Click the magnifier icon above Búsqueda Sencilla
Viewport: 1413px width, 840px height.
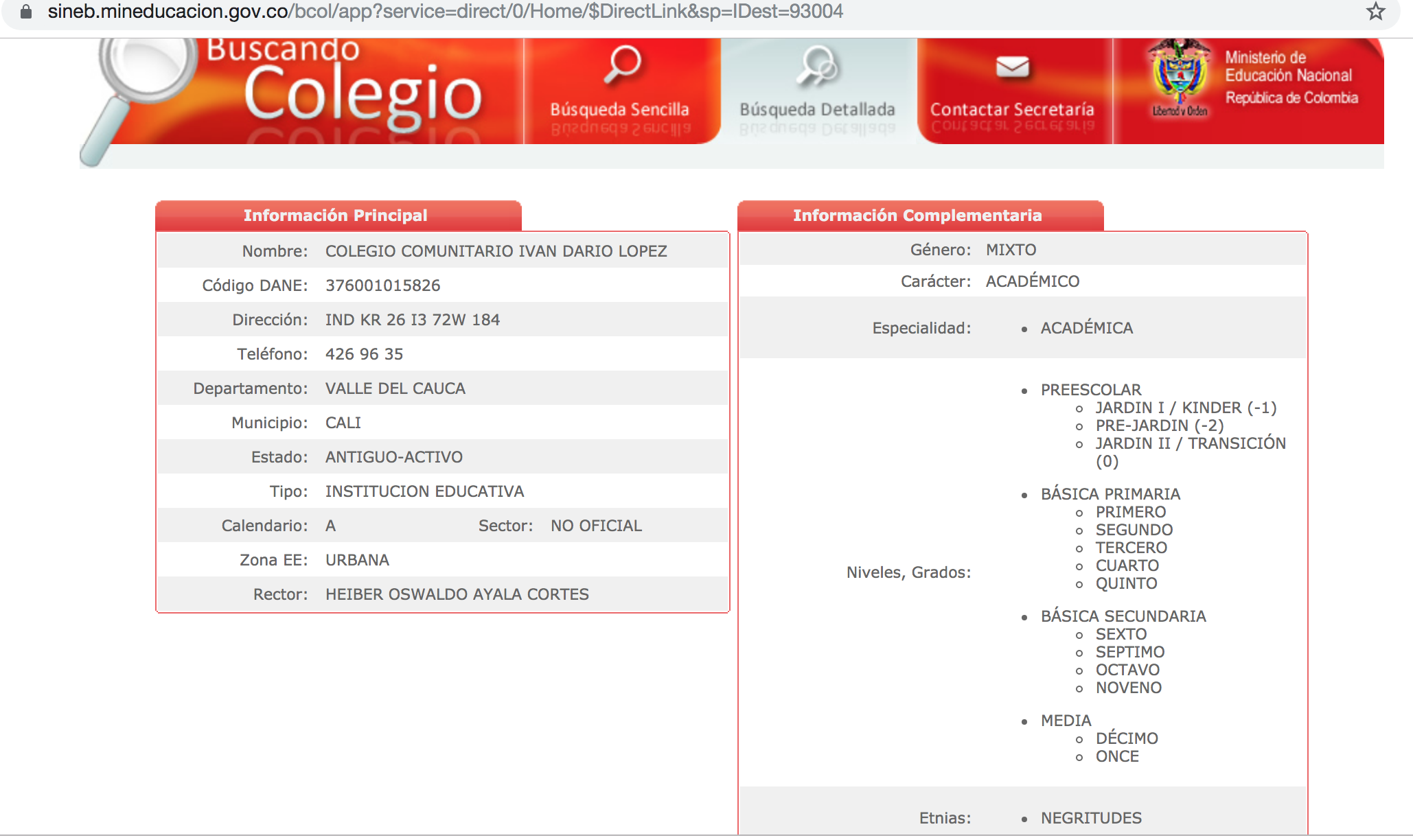(x=622, y=64)
